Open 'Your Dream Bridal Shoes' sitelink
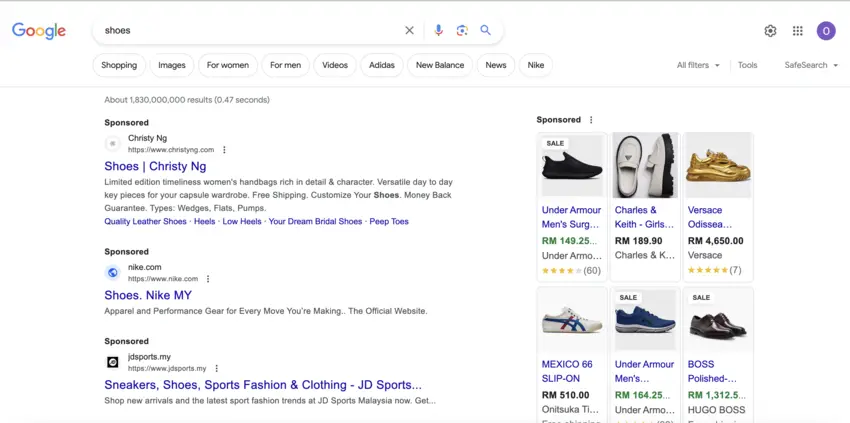Image resolution: width=850 pixels, height=423 pixels. [315, 221]
